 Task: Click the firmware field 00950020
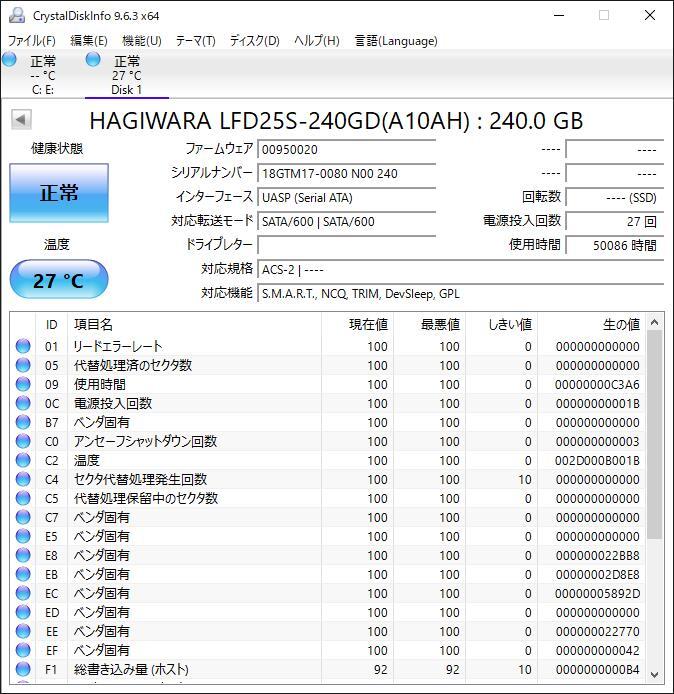(347, 150)
